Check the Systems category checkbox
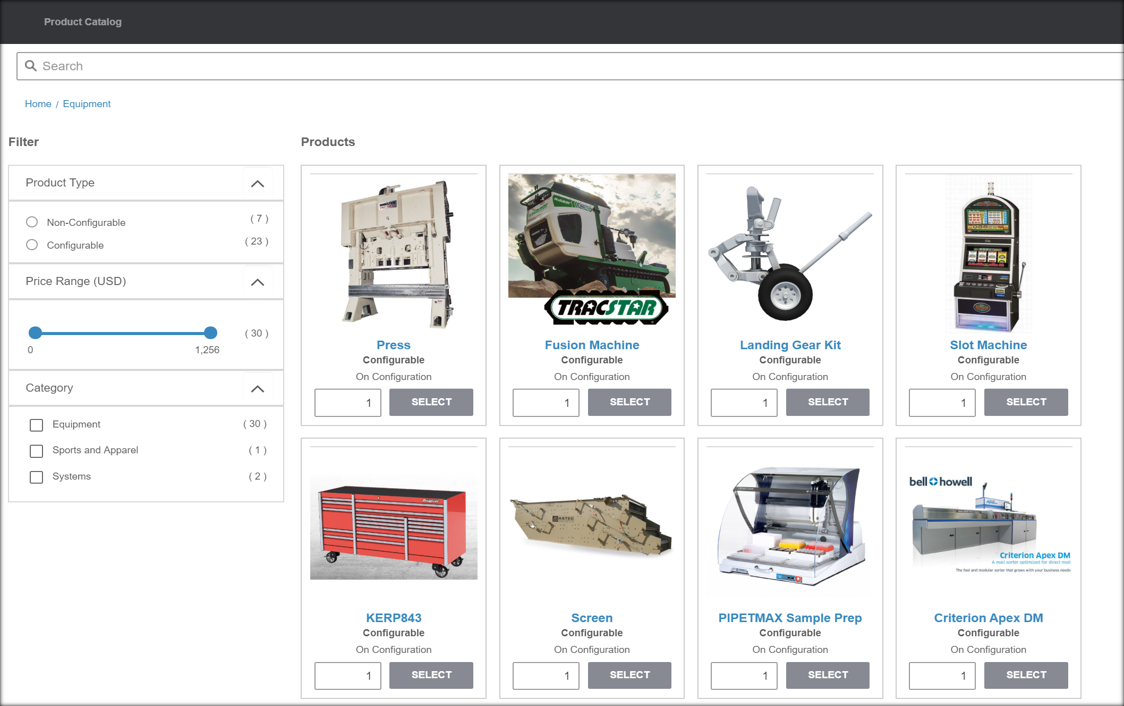This screenshot has width=1124, height=706. pos(37,477)
